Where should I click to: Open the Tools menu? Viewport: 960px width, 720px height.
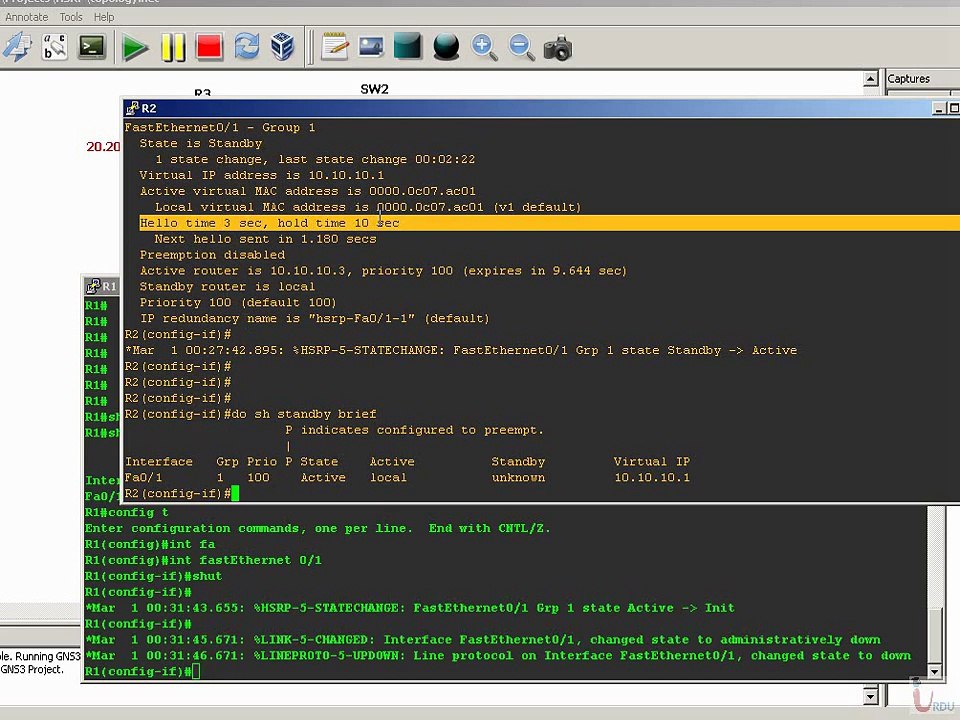(x=71, y=17)
